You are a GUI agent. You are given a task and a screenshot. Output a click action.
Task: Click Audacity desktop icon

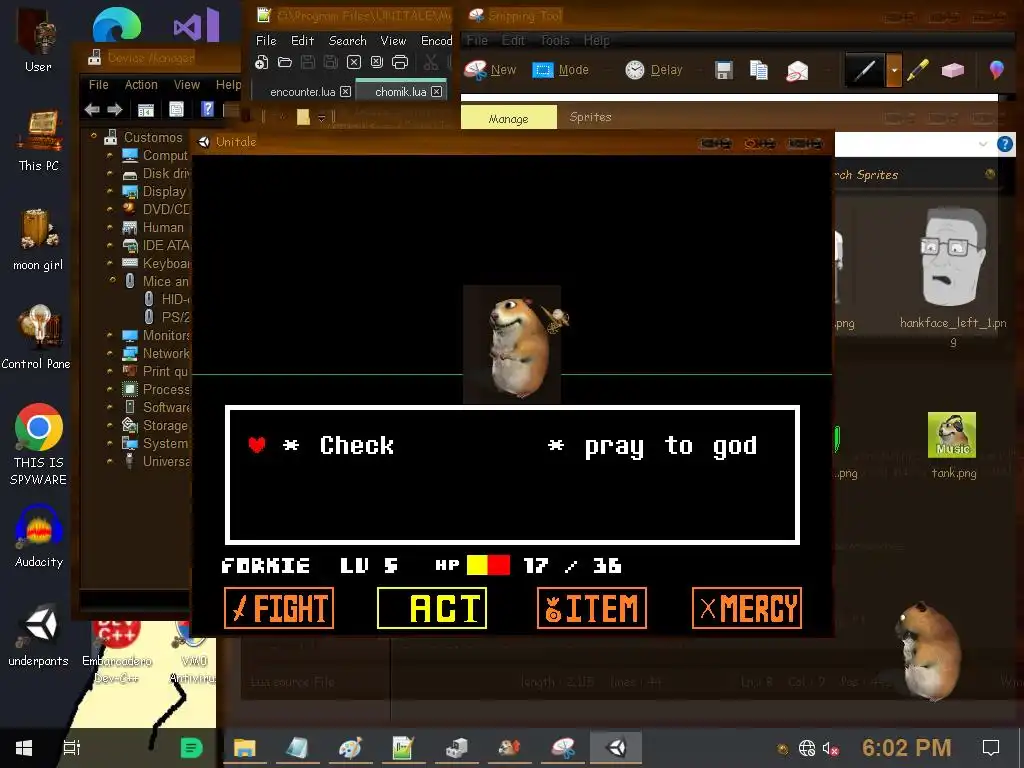pos(39,537)
